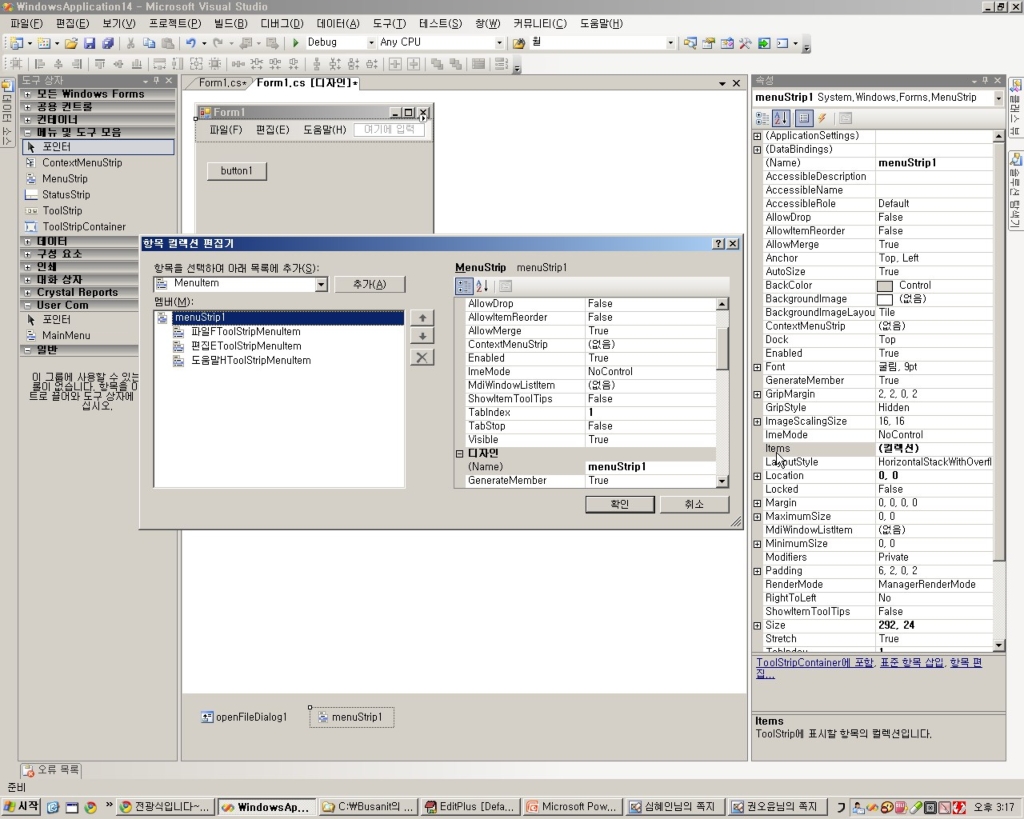The height and width of the screenshot is (819, 1024).
Task: Show Events lightning icon in Properties panel
Action: tap(822, 118)
